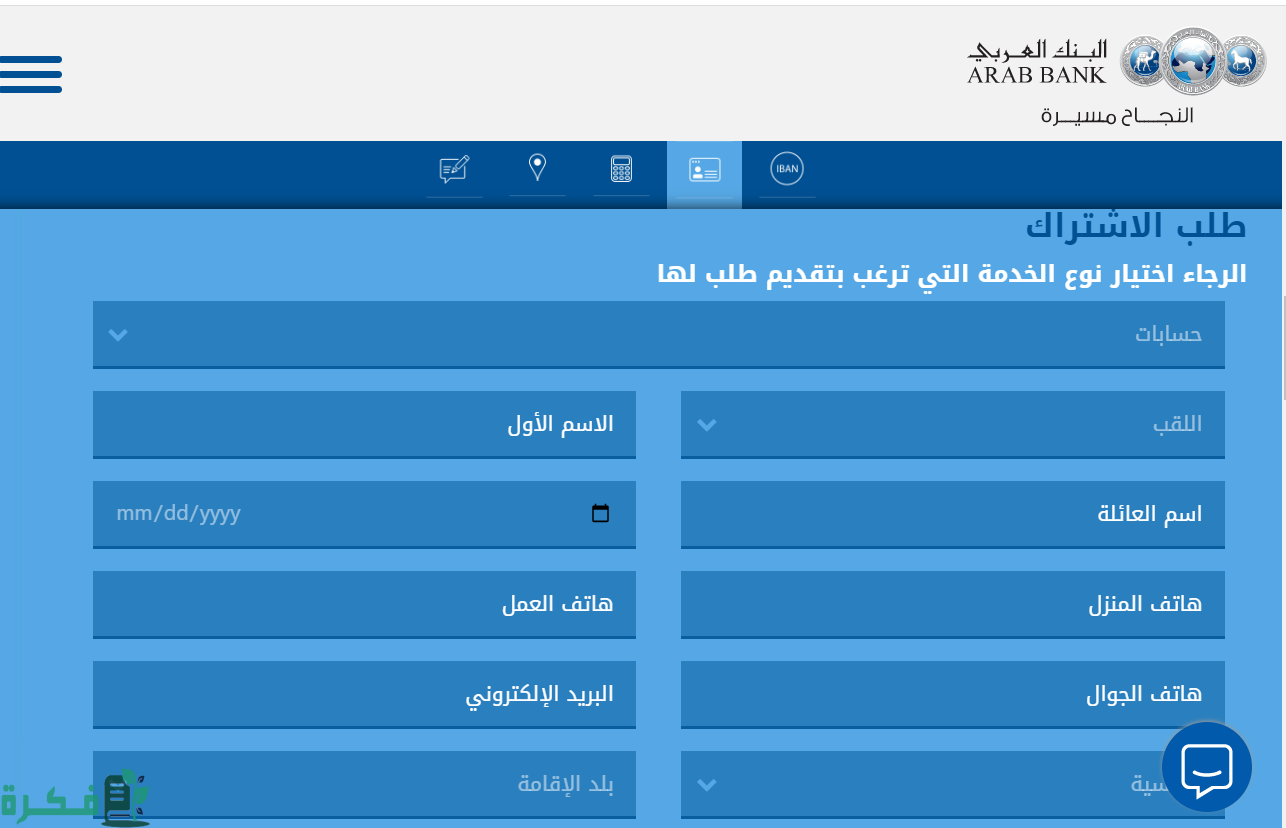Viewport: 1286px width, 828px height.
Task: Select the هاتف المنزل home phone field
Action: (952, 604)
